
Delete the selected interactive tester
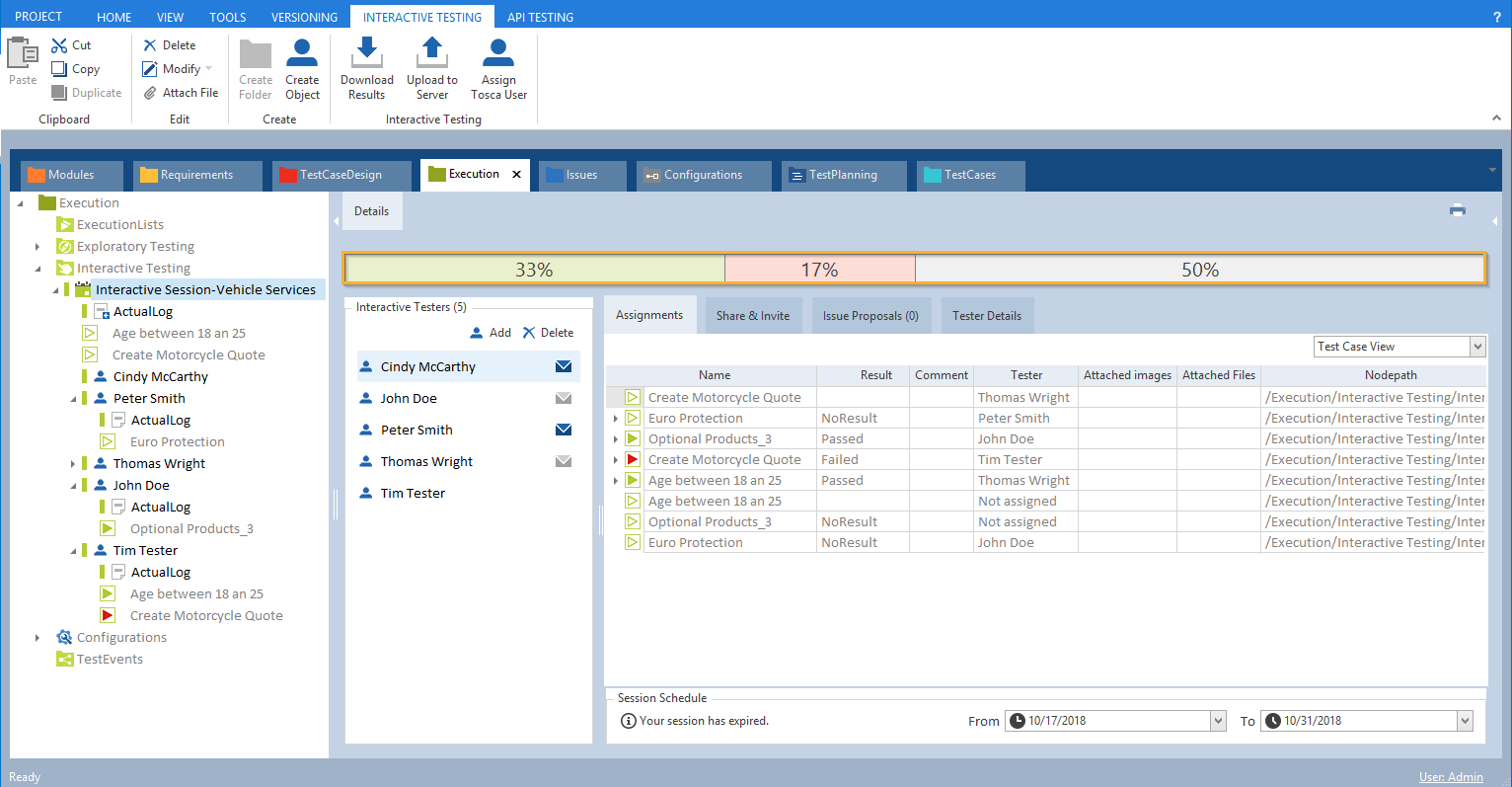(x=548, y=333)
